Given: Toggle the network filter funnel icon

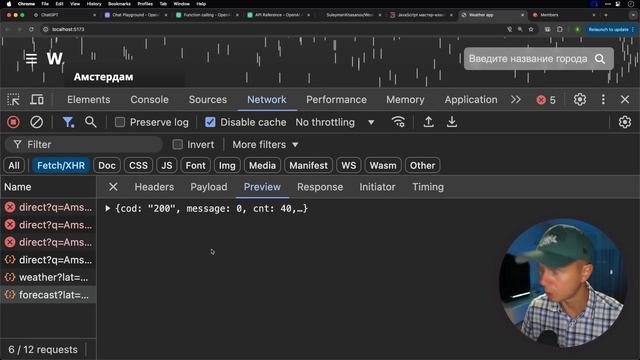Looking at the screenshot, I should pyautogui.click(x=68, y=122).
